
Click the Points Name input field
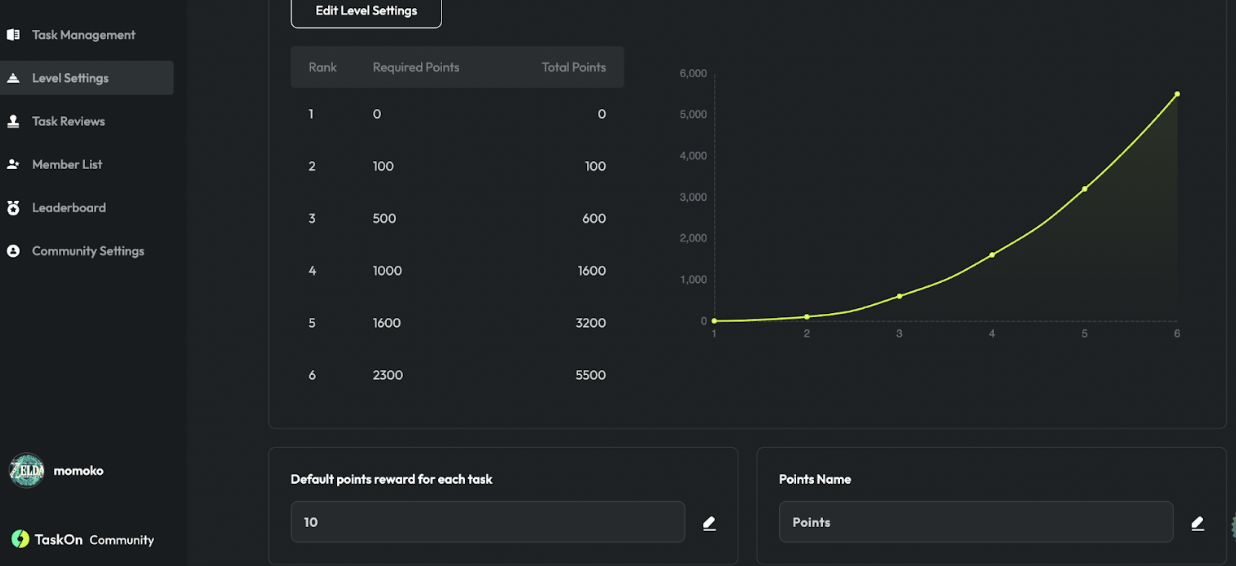pos(975,522)
